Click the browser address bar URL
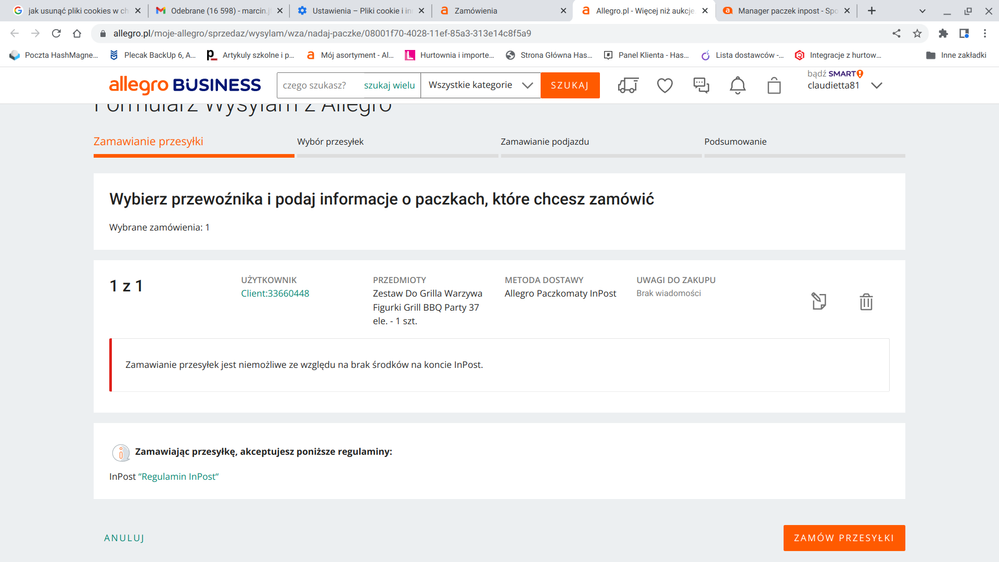This screenshot has width=999, height=562. click(x=322, y=33)
